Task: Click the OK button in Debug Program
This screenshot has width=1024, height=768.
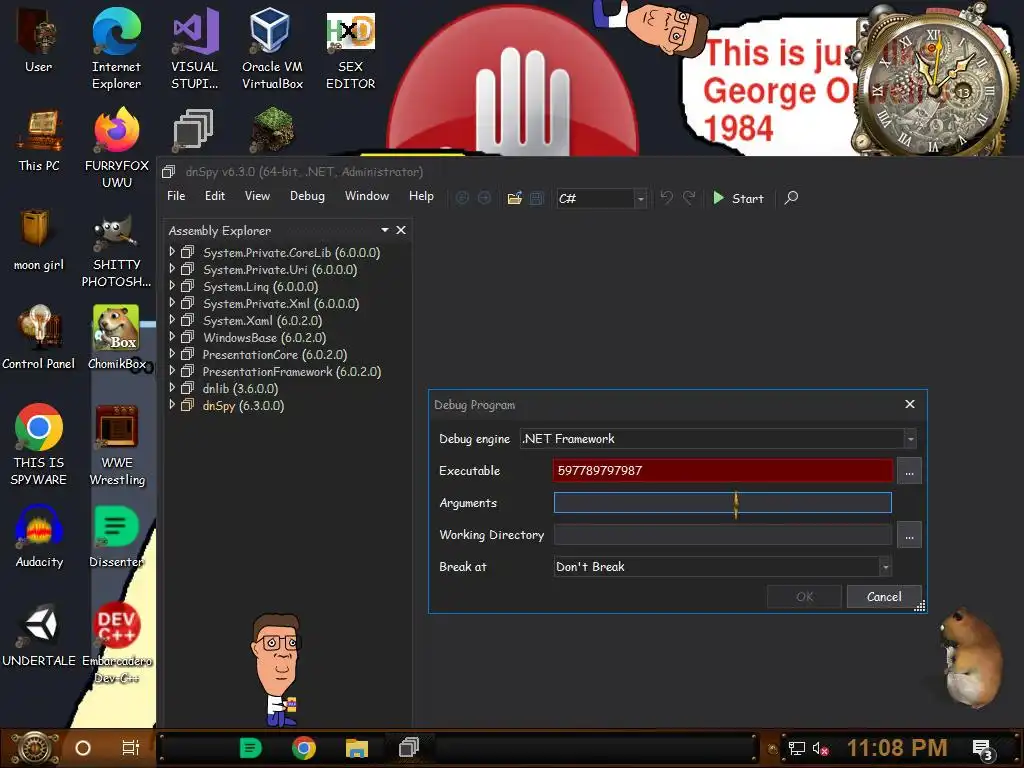Action: [x=804, y=596]
